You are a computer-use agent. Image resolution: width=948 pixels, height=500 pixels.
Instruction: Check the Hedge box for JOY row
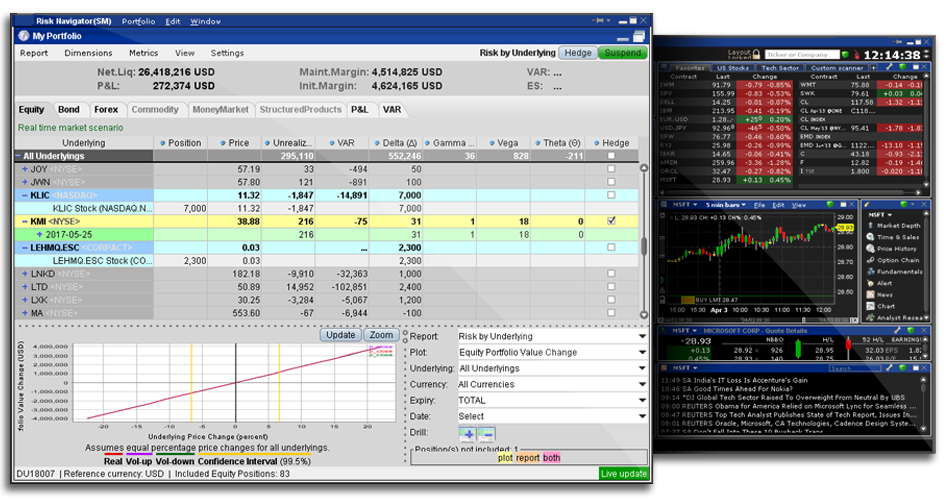(x=611, y=169)
